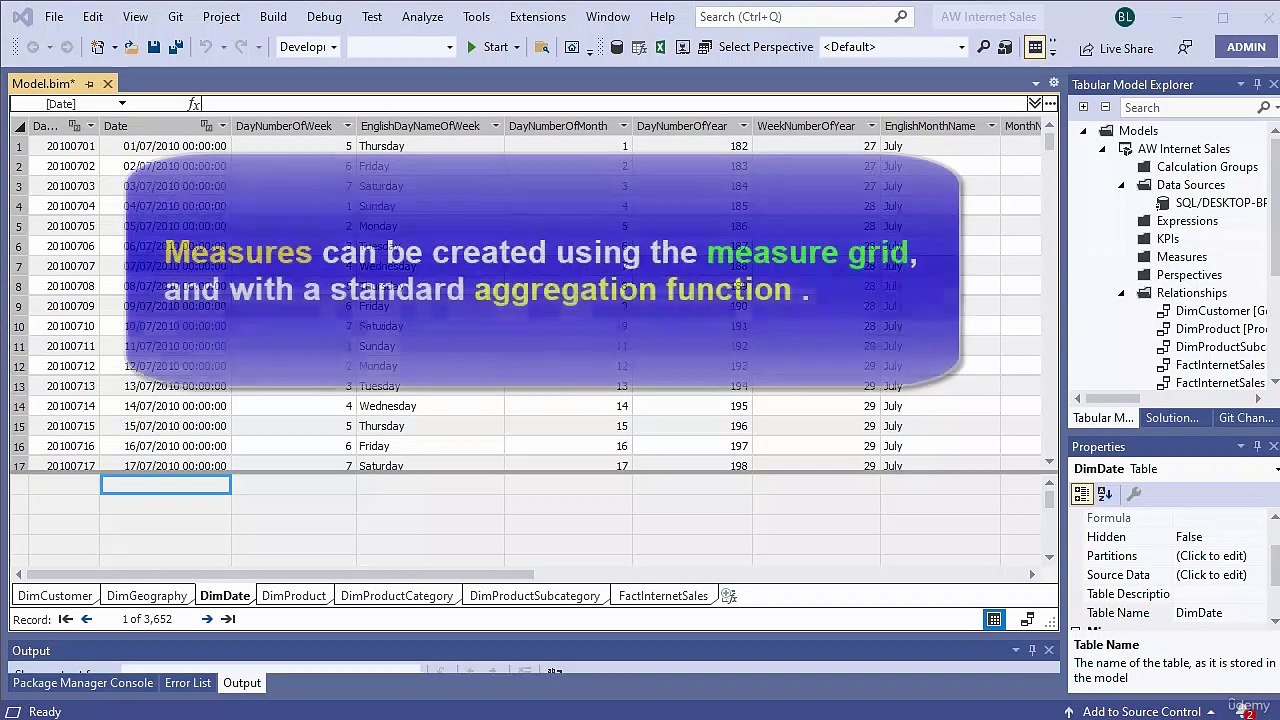The width and height of the screenshot is (1280, 720).
Task: Switch to grid view icon at bottom right
Action: click(994, 620)
